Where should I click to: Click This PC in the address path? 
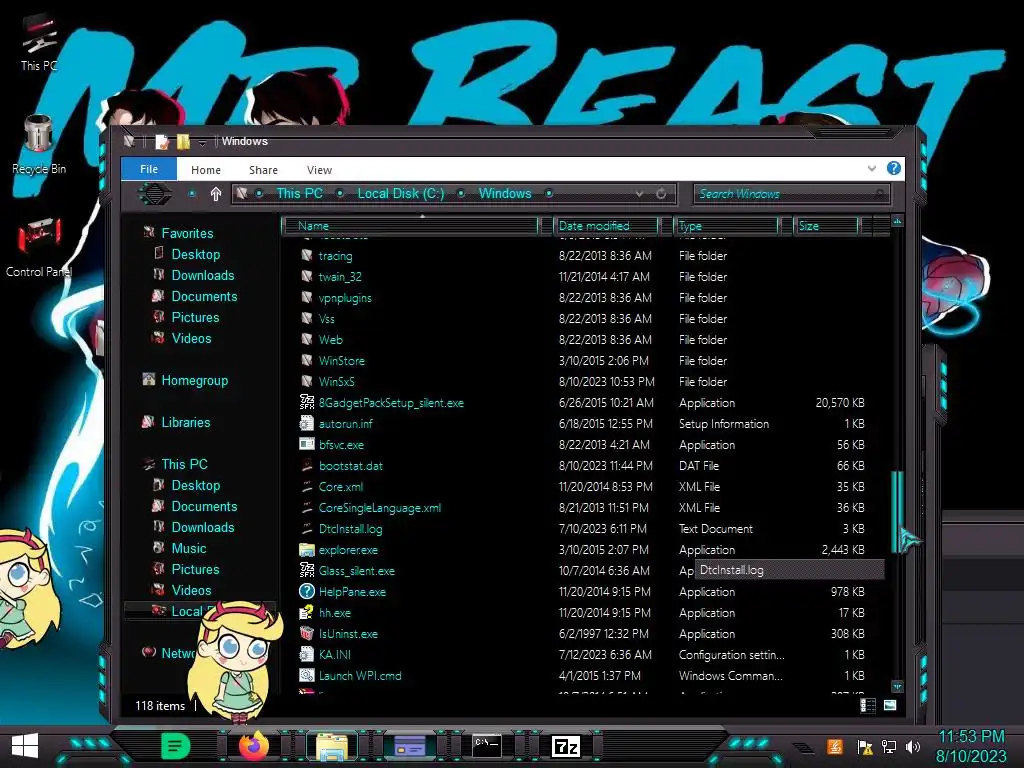(300, 193)
